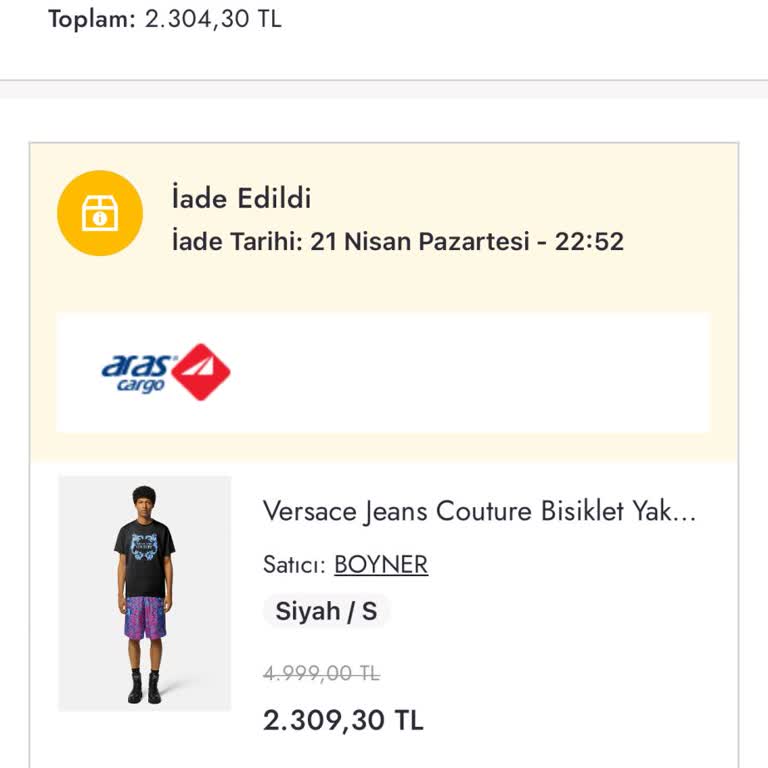The image size is (768, 768).
Task: Click the İade Tarihi date line
Action: click(397, 241)
